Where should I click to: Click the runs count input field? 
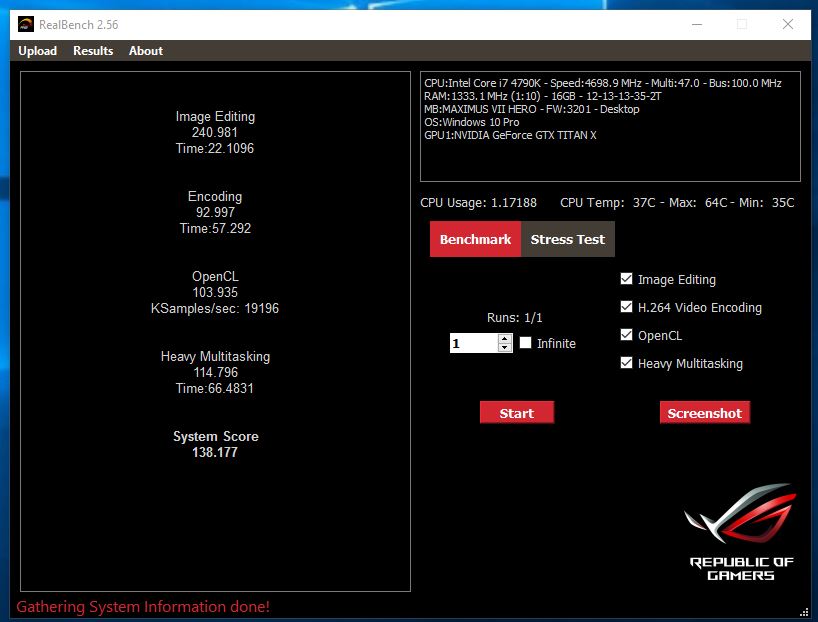[x=474, y=343]
